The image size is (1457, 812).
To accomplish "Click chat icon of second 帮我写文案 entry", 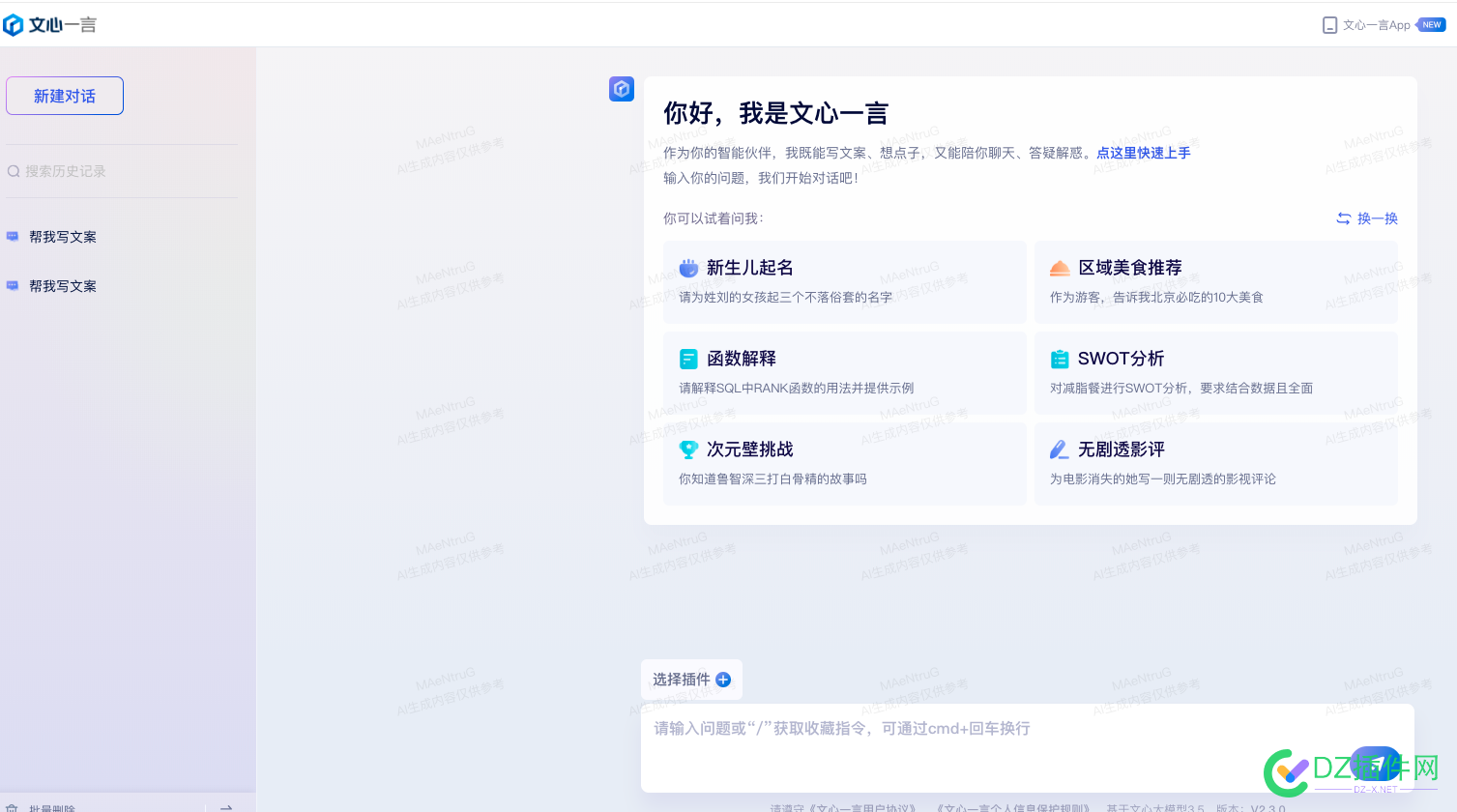I will coord(13,286).
